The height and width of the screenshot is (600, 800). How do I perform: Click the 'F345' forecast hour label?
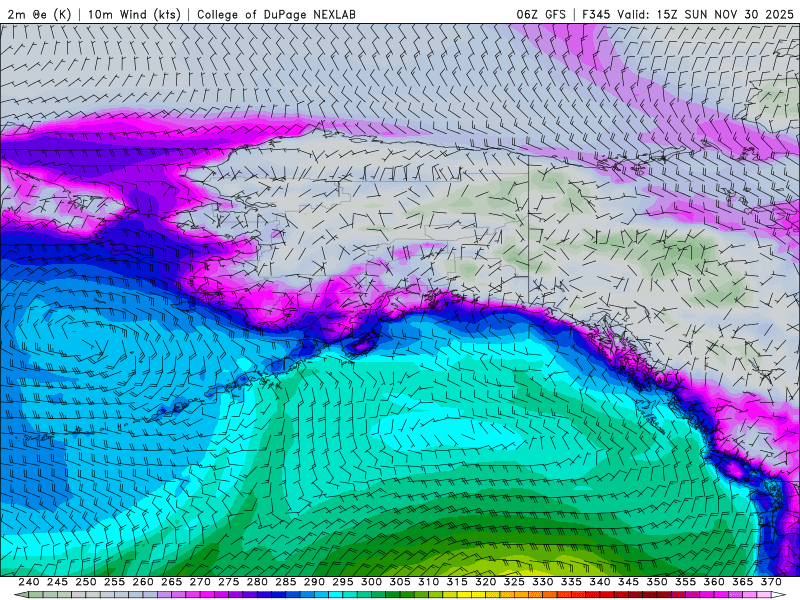[x=596, y=14]
